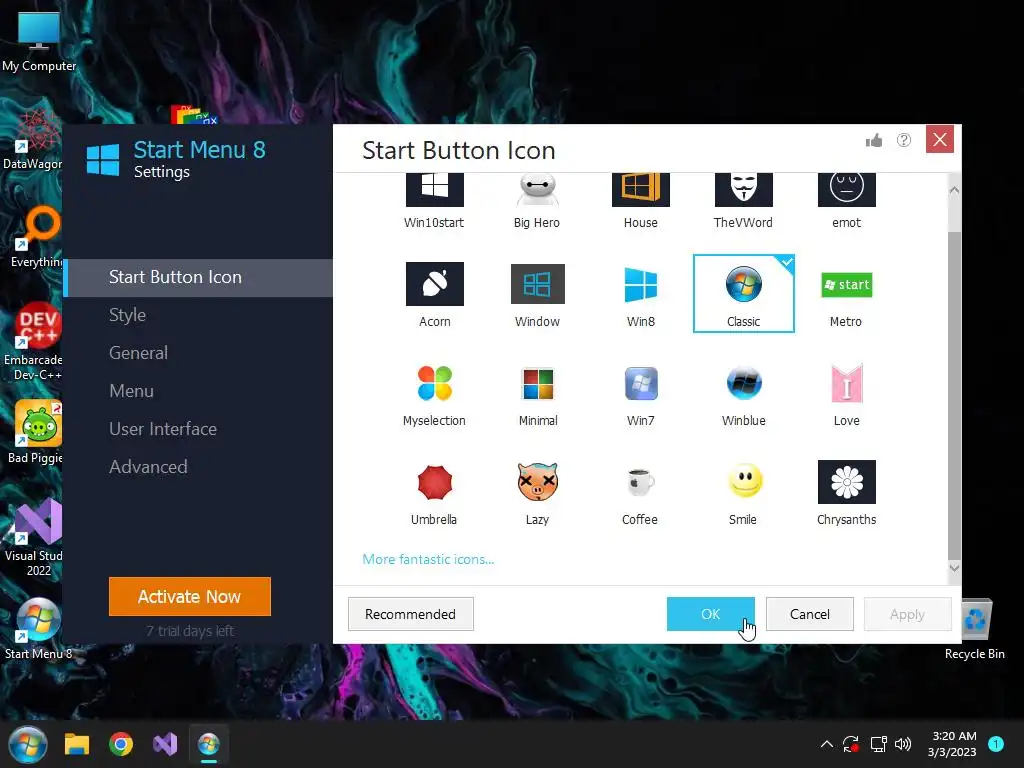The image size is (1024, 768).
Task: Show hidden tray icons chevron
Action: [826, 744]
